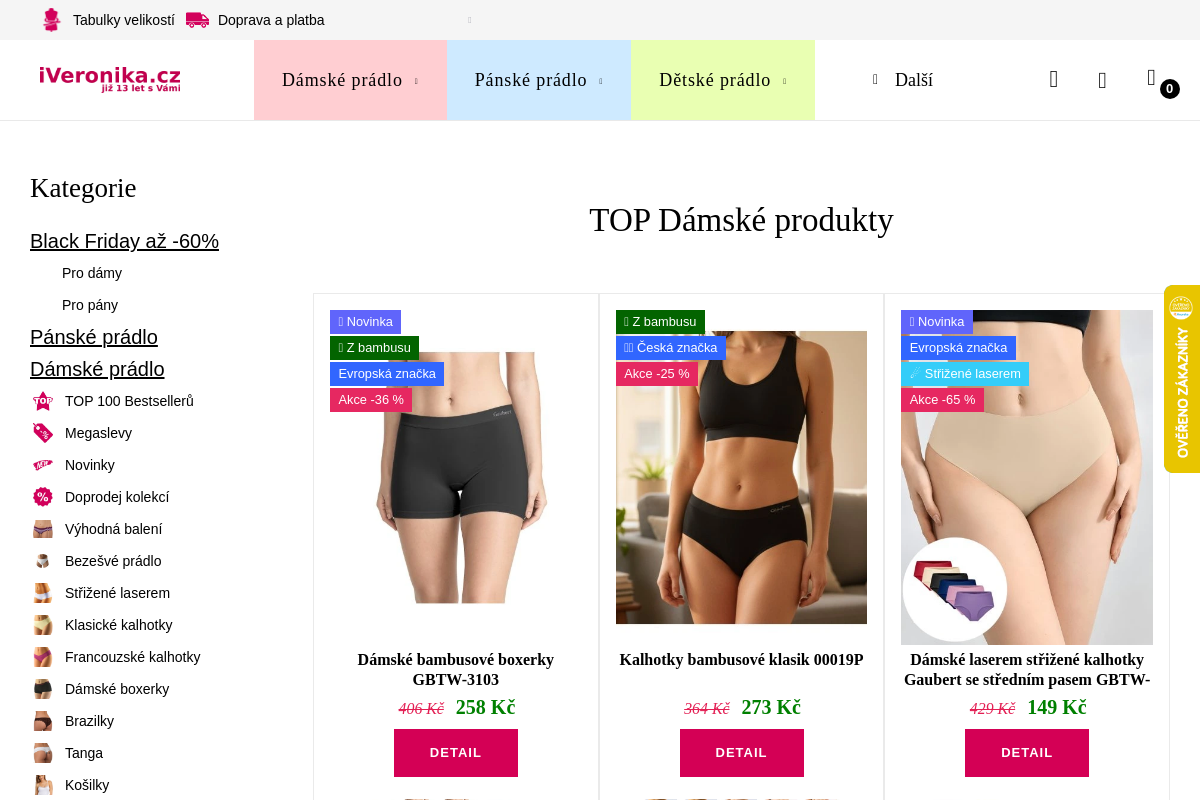The width and height of the screenshot is (1200, 800).
Task: Click the Doprava a platba truck icon
Action: [x=198, y=20]
